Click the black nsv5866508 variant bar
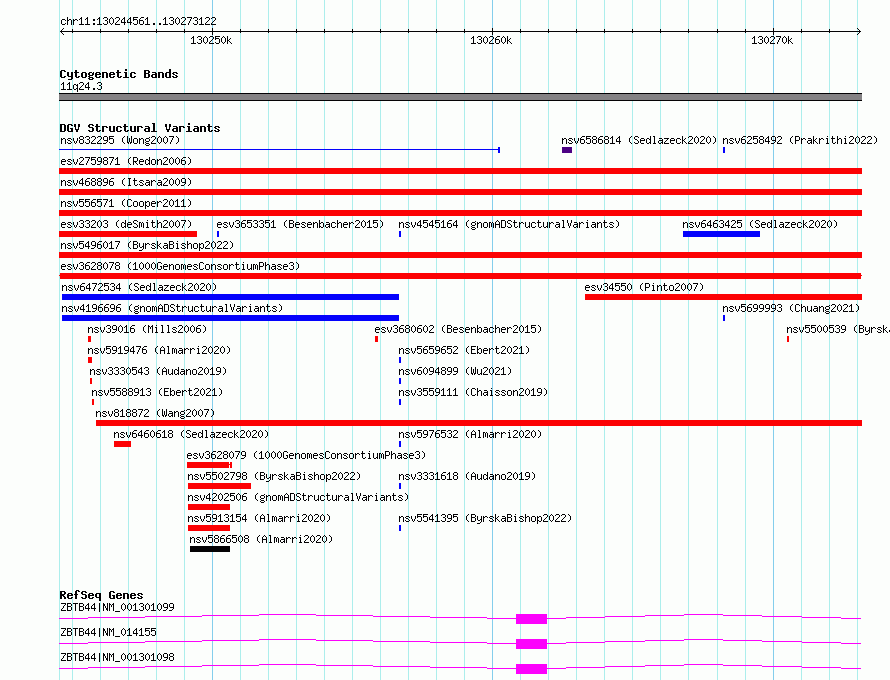The image size is (890, 680). tap(209, 549)
